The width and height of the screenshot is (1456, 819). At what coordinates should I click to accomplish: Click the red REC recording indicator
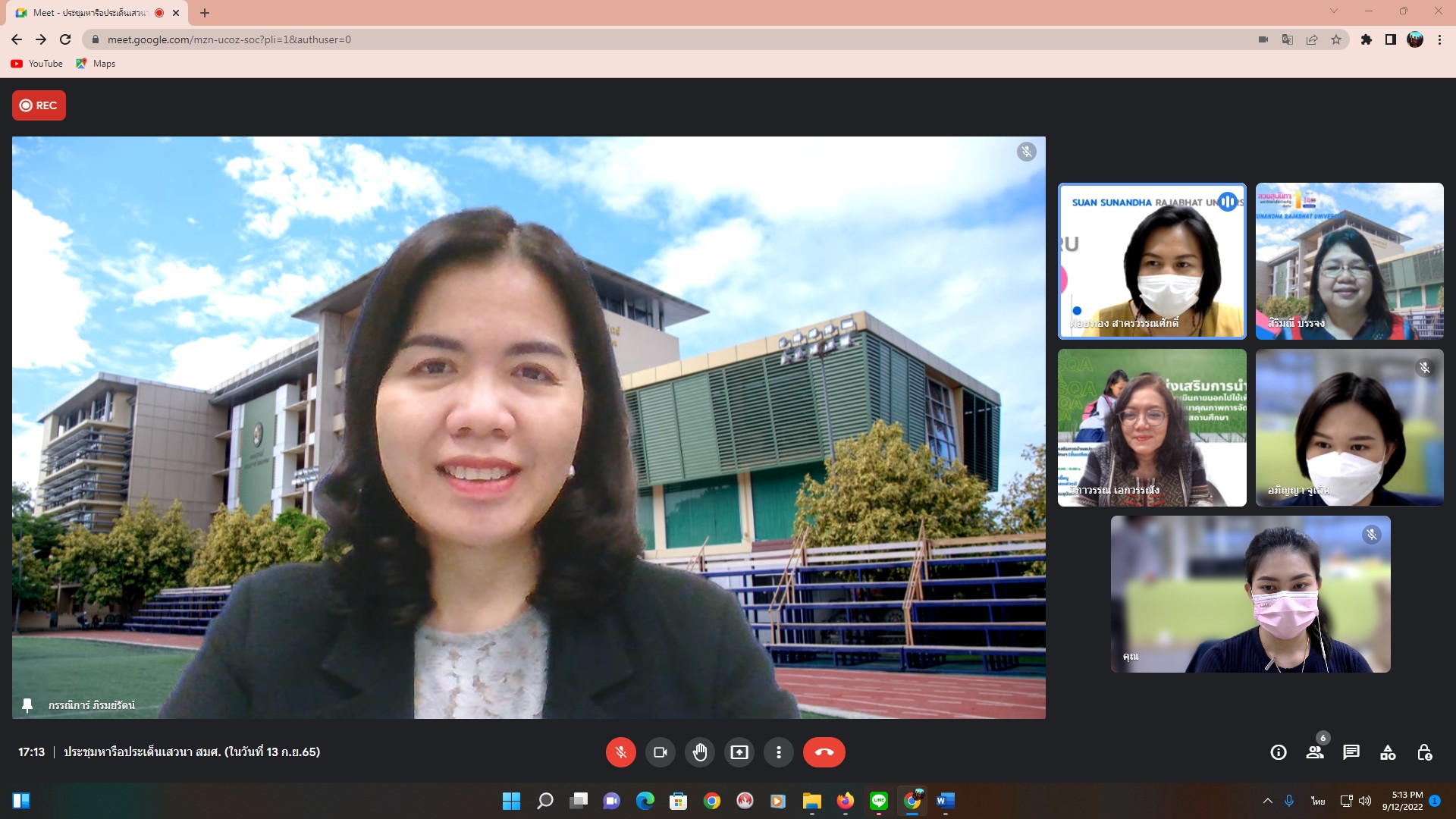39,105
